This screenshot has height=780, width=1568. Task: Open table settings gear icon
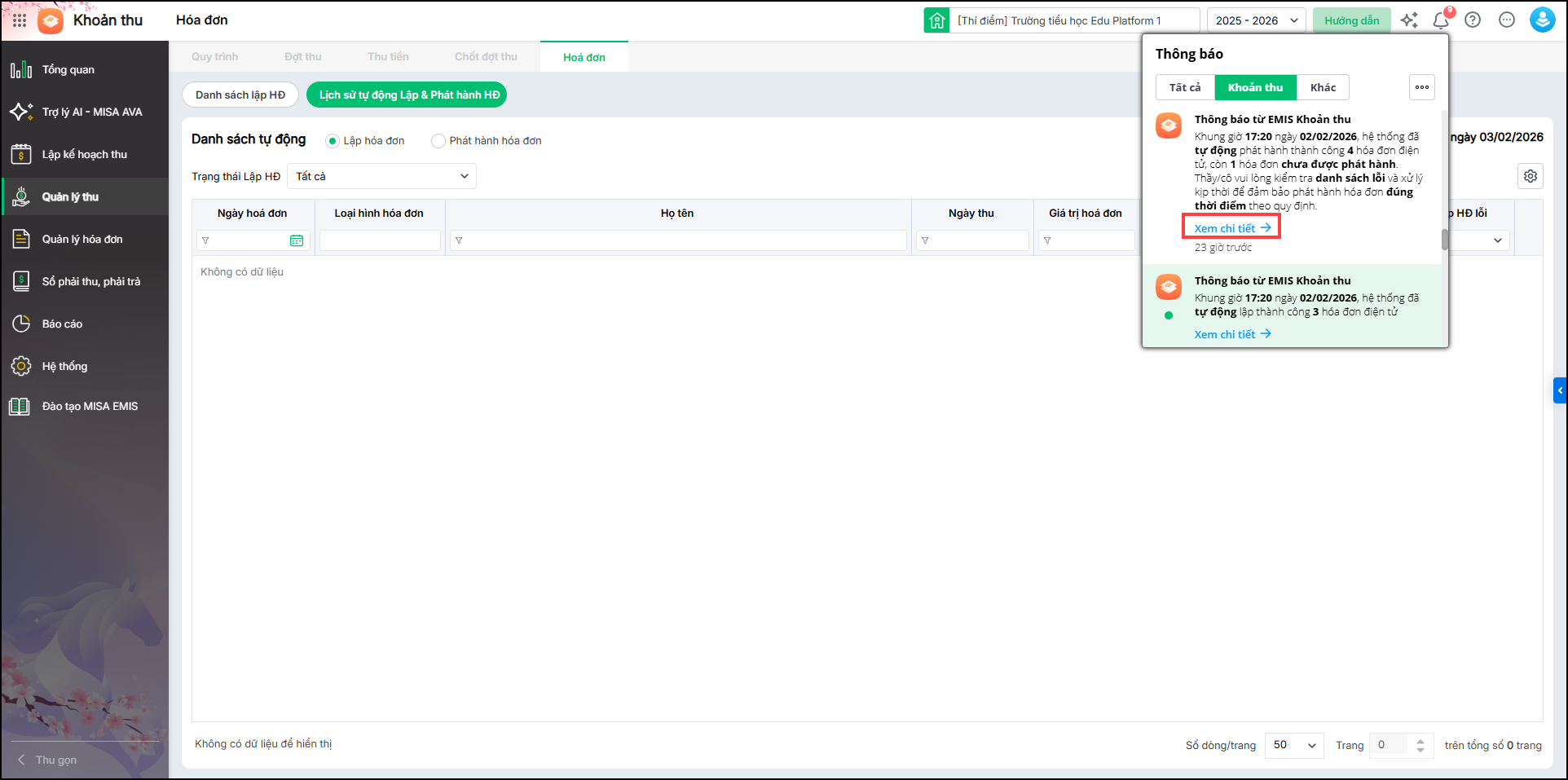pyautogui.click(x=1531, y=176)
